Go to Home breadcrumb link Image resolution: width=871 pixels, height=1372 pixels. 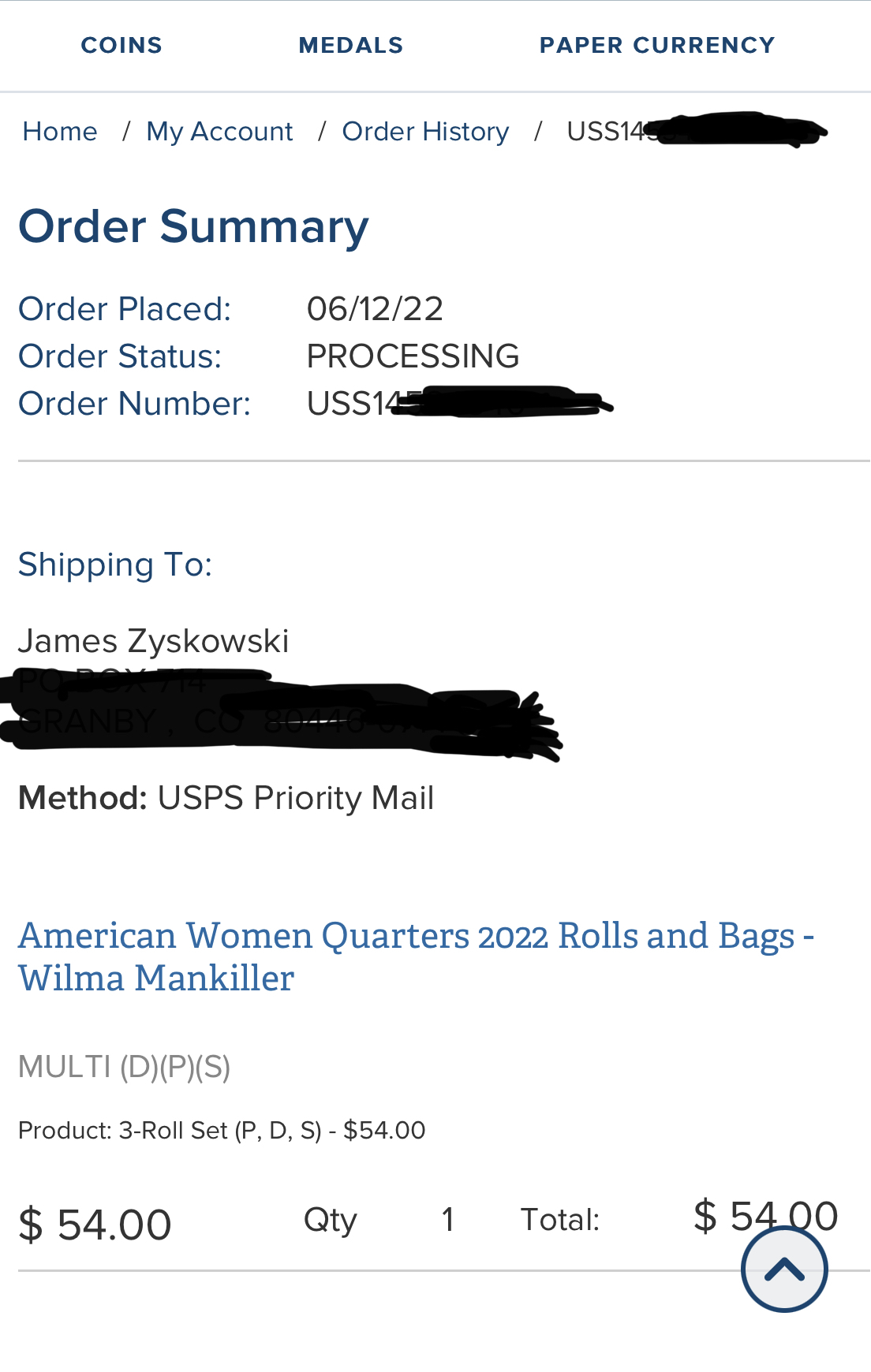pyautogui.click(x=60, y=131)
